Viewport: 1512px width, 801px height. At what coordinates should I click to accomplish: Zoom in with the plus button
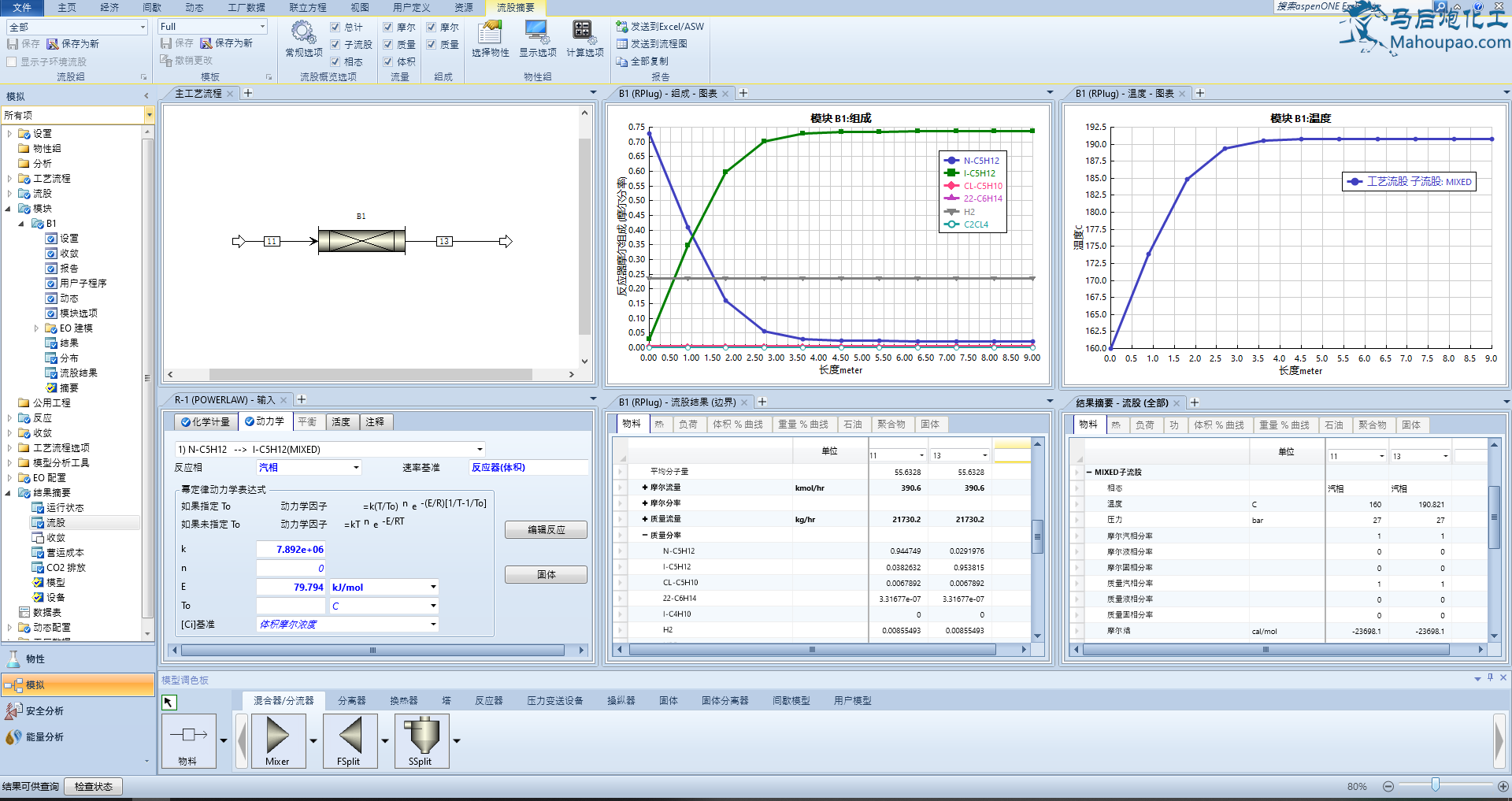(x=1503, y=786)
